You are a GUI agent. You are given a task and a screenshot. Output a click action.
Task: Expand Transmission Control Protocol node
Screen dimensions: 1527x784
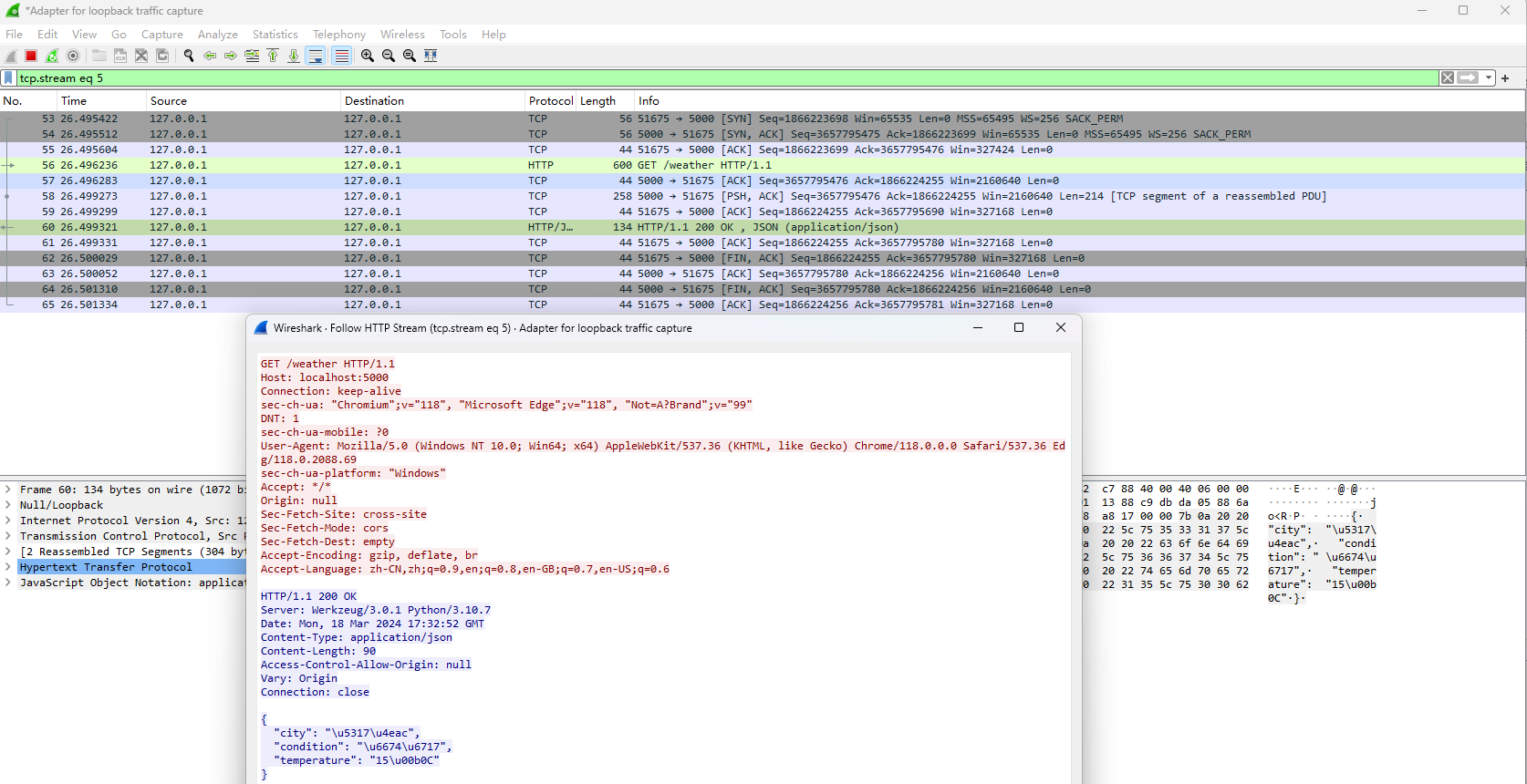click(8, 536)
